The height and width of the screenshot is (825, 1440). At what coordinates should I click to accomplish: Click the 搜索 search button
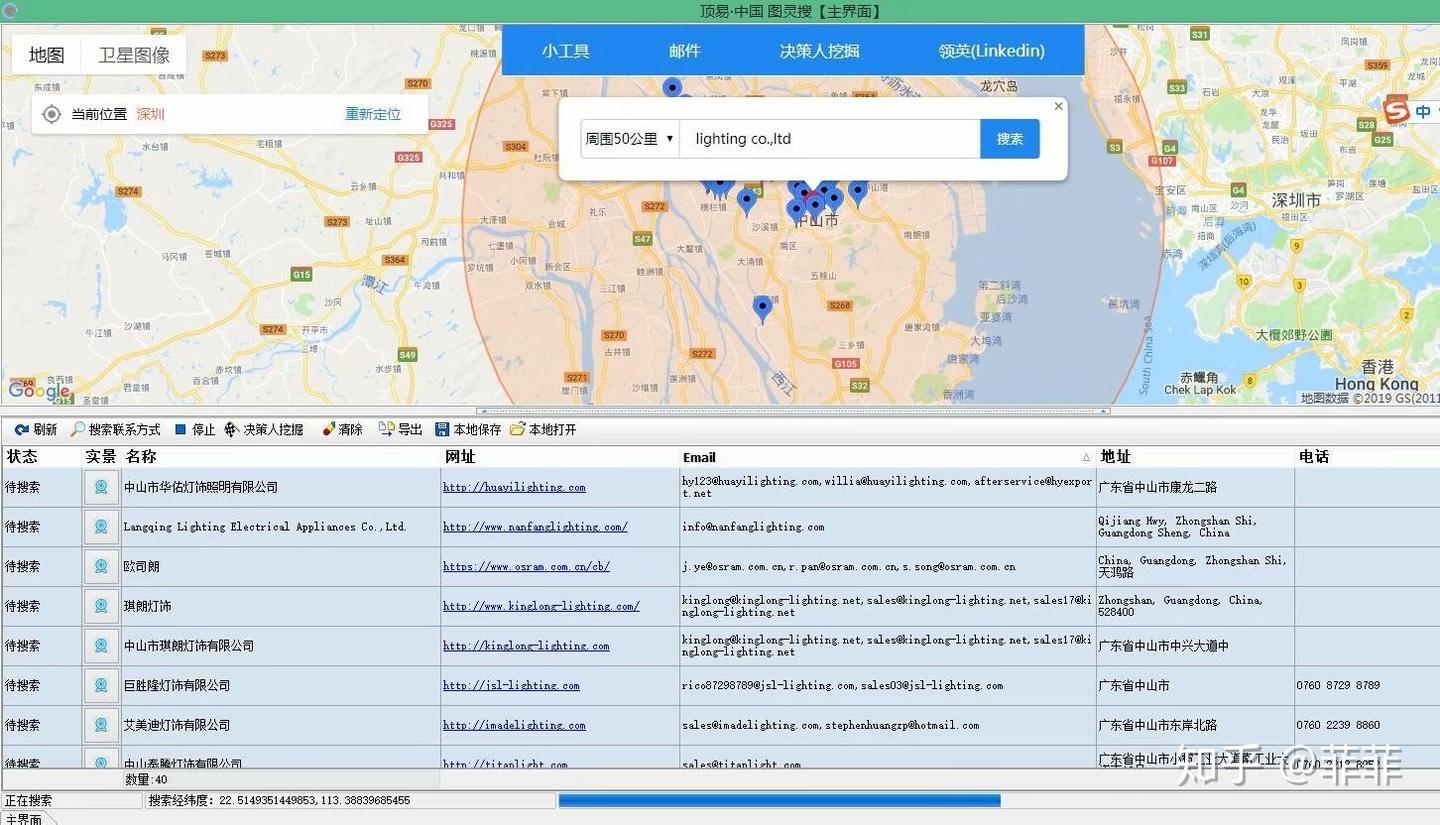point(1010,138)
